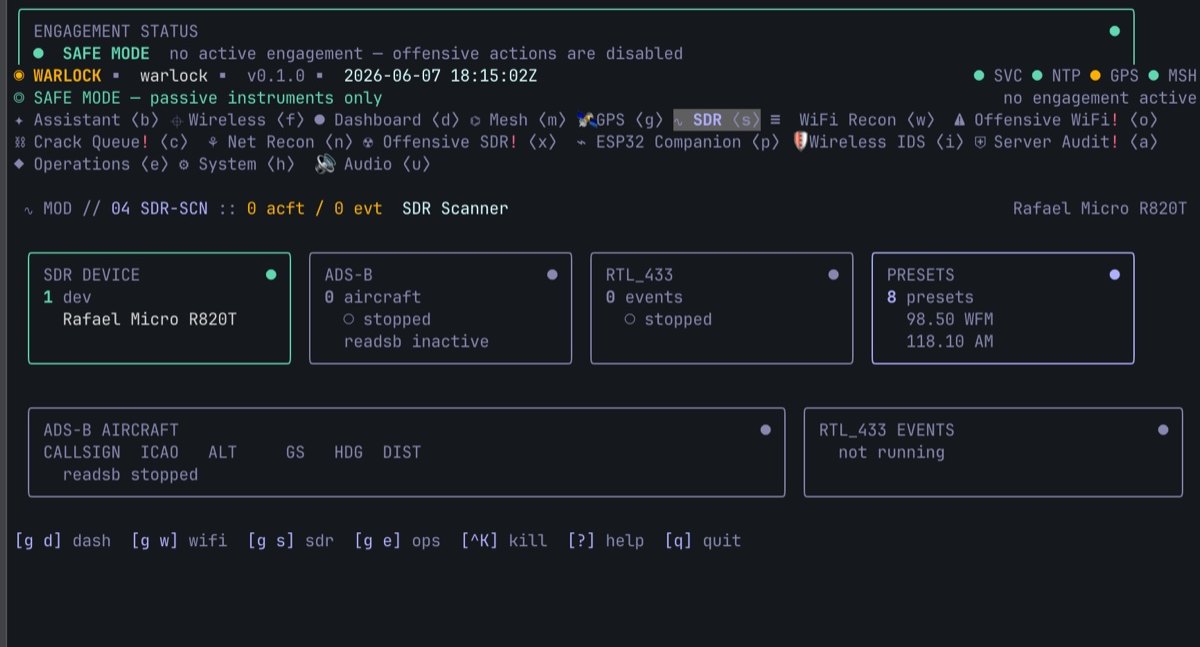Click the gear icon beside System
Image resolution: width=1200 pixels, height=647 pixels.
pos(184,164)
